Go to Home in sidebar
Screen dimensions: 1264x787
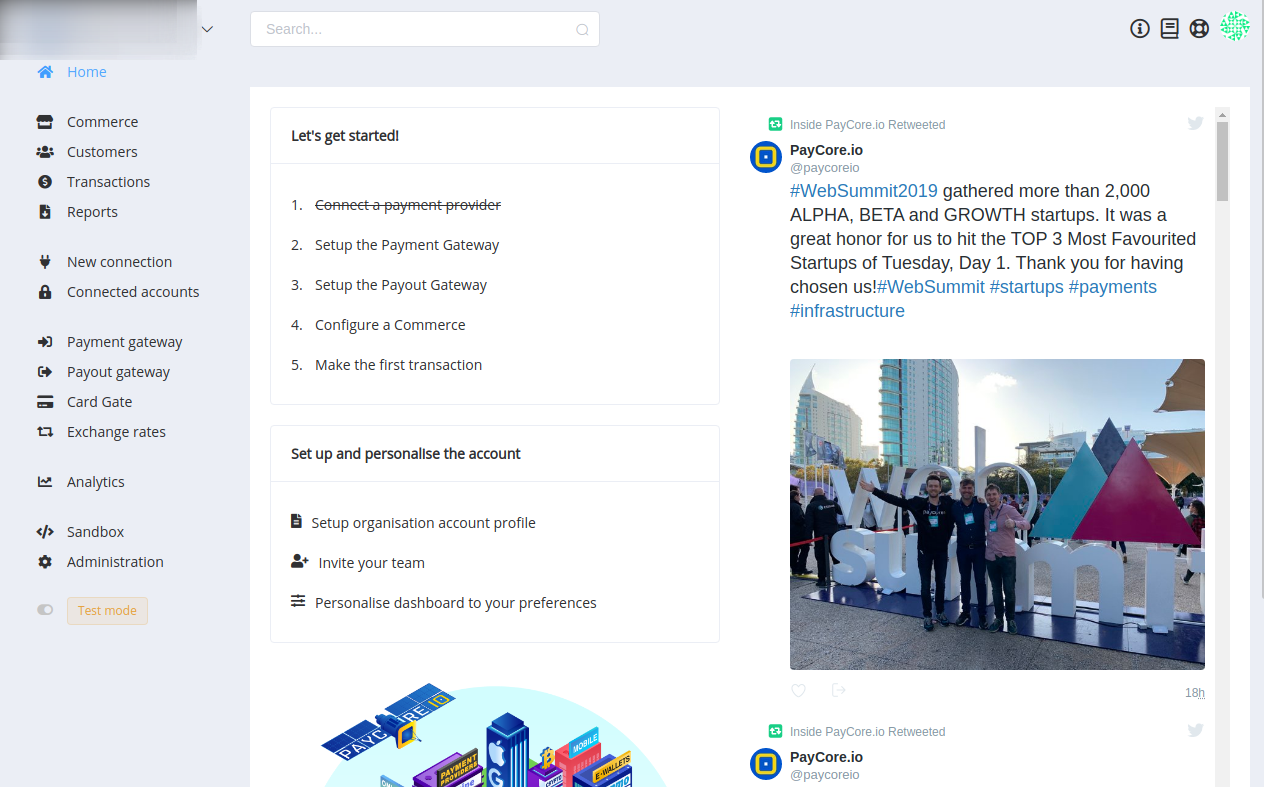(x=87, y=72)
